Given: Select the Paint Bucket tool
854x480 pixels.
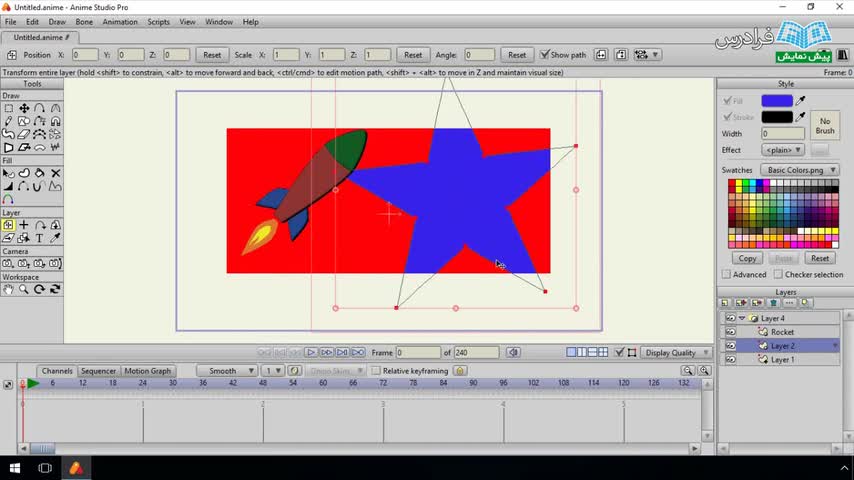Looking at the screenshot, I should point(40,173).
